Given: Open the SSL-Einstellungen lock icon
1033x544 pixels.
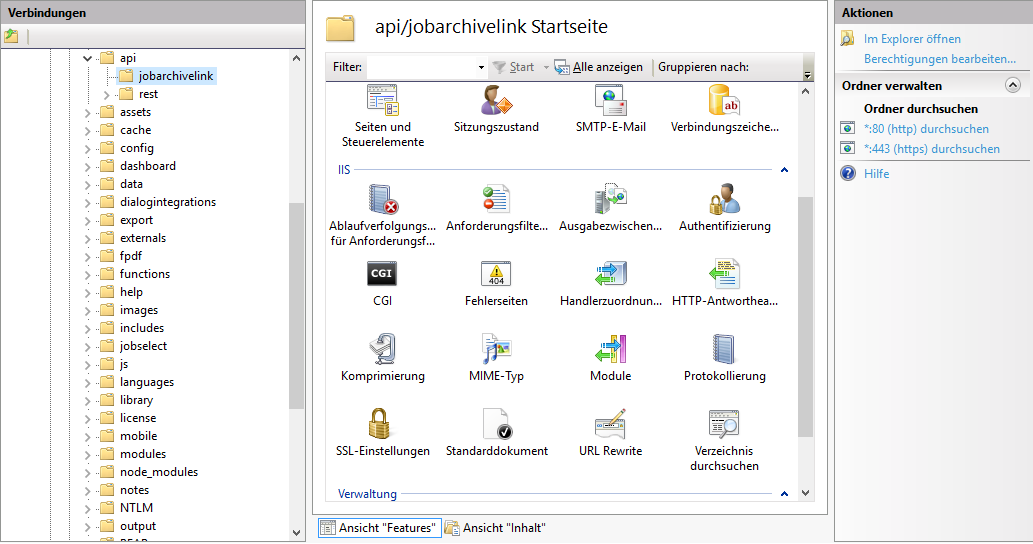Looking at the screenshot, I should pos(382,424).
